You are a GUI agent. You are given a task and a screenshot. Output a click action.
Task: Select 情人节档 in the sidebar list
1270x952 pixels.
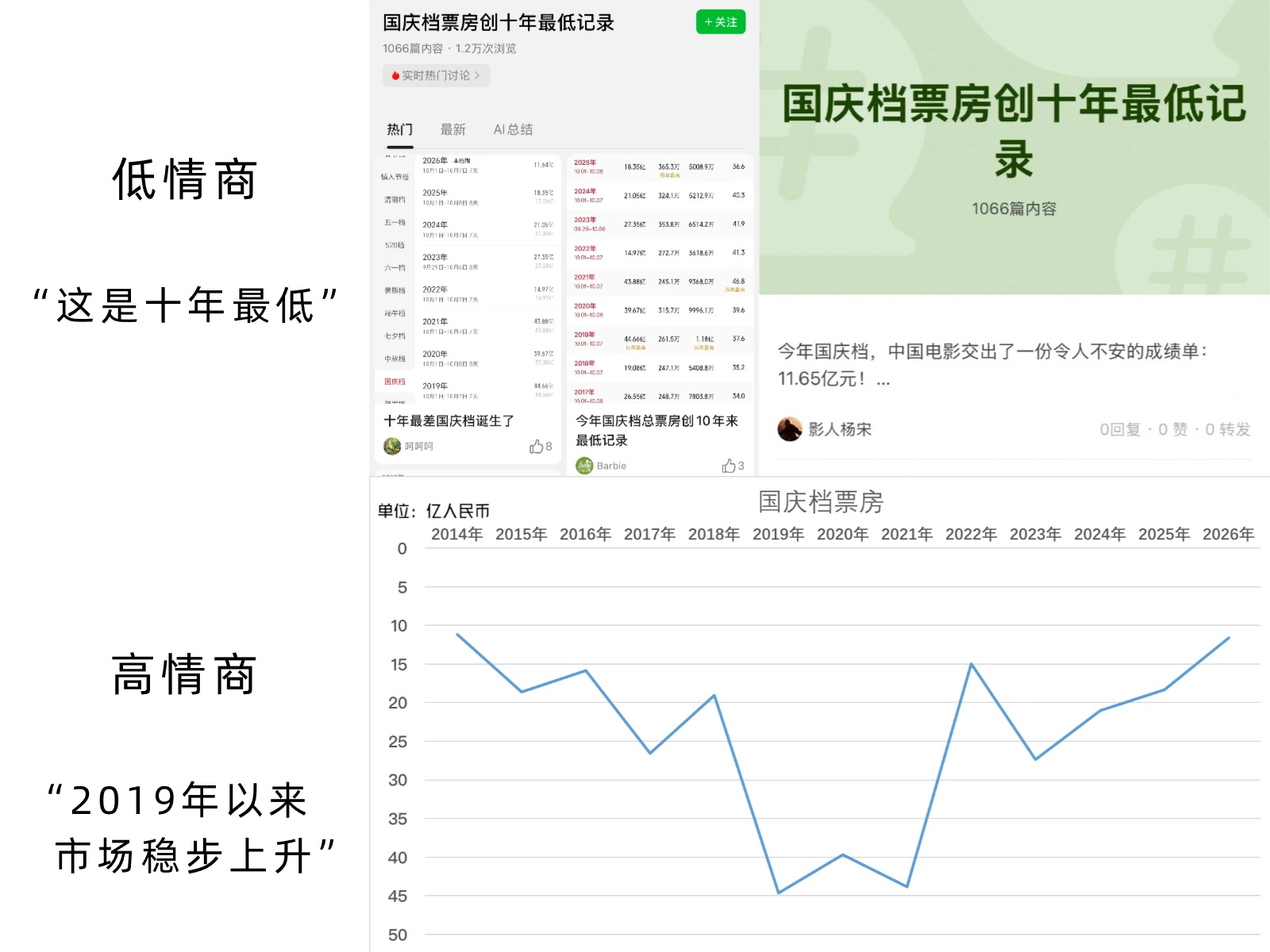(394, 177)
